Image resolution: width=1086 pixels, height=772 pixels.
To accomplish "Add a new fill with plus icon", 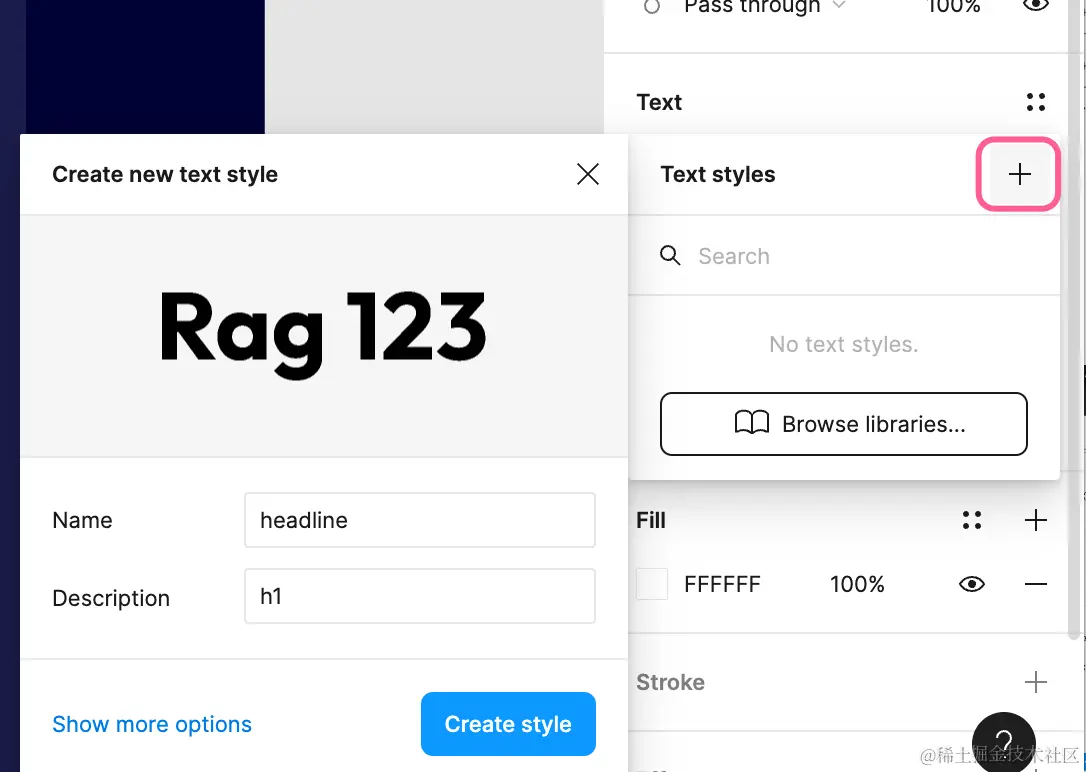I will click(1035, 520).
